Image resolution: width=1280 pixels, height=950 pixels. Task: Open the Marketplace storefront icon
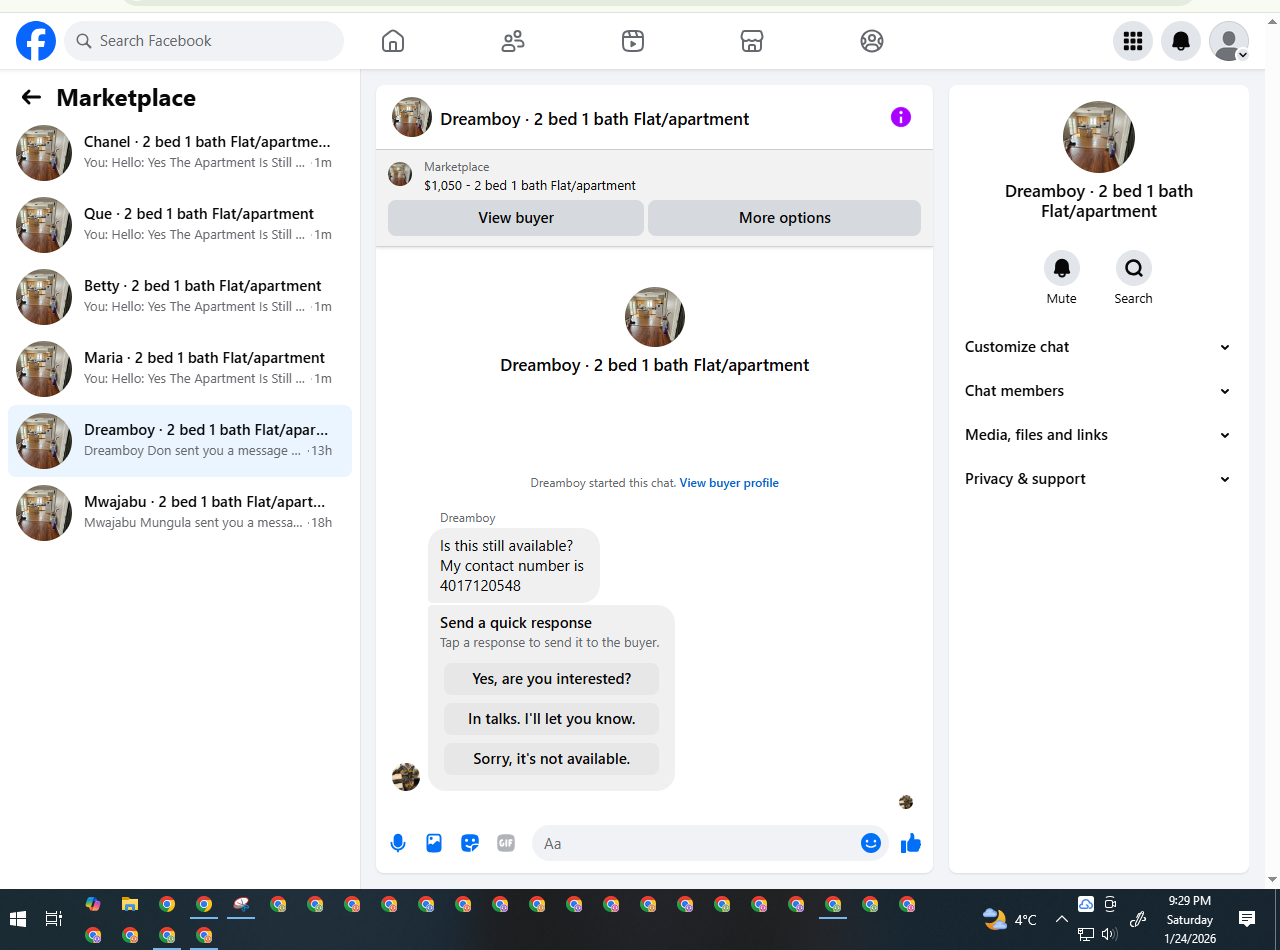752,41
